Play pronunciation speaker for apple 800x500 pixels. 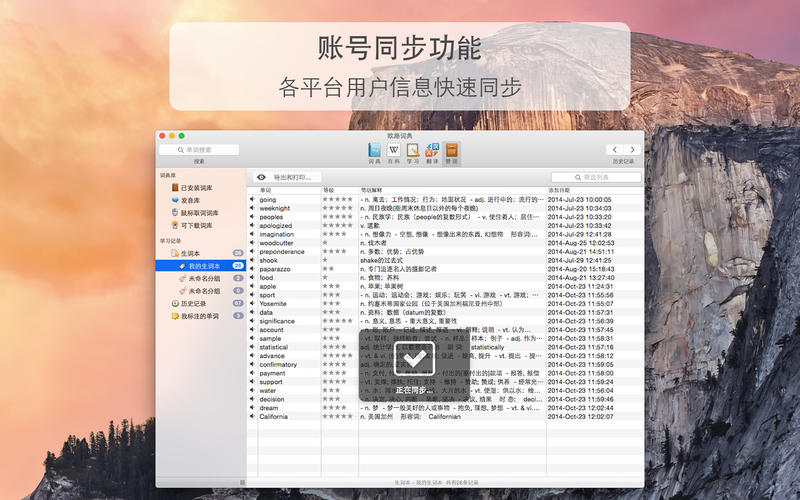pyautogui.click(x=252, y=286)
